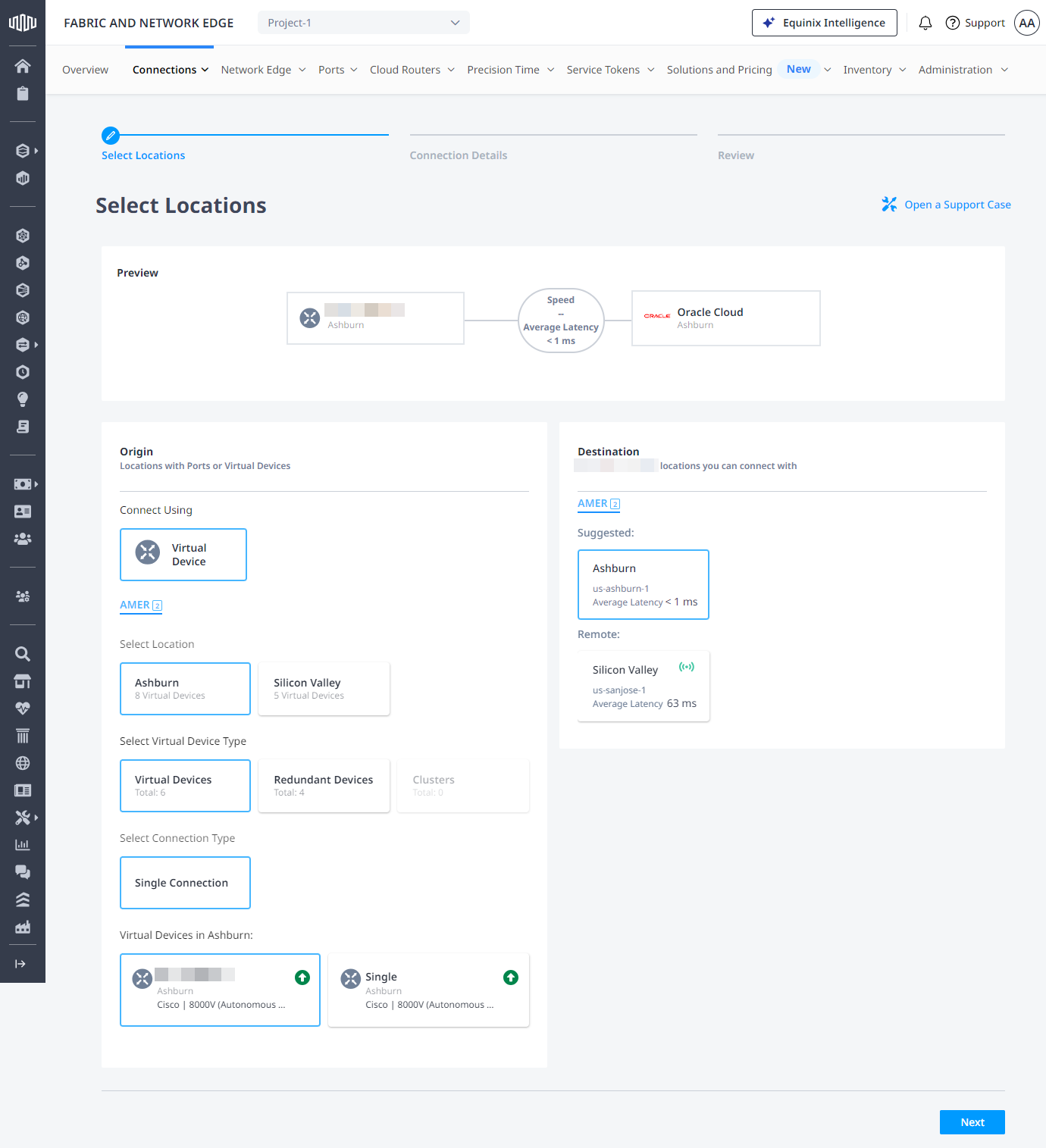
Task: Open the factory sidebar icon
Action: coord(23,927)
